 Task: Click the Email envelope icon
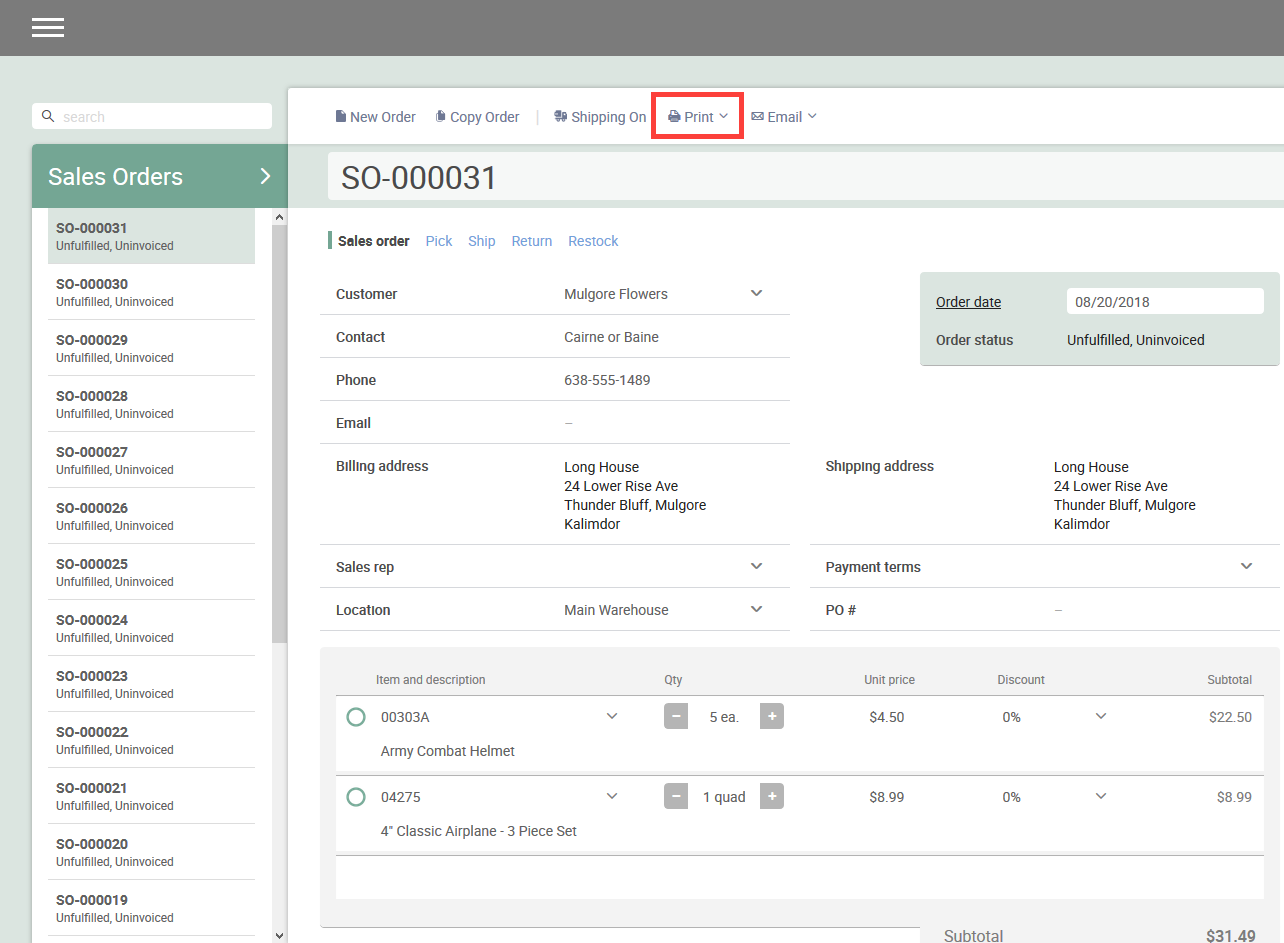coord(757,117)
